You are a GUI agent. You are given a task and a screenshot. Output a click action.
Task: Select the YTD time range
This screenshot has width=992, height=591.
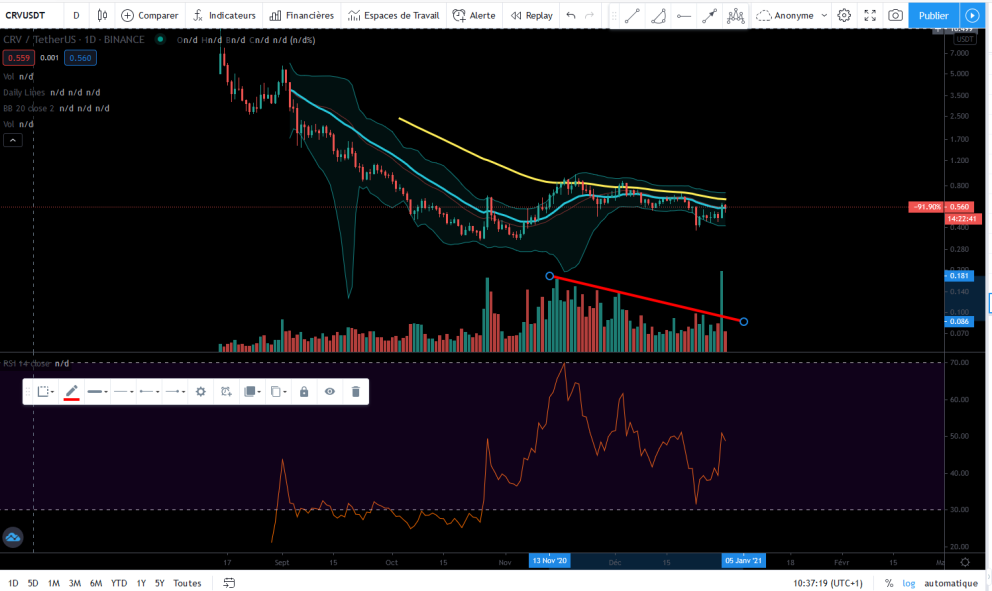pos(119,583)
